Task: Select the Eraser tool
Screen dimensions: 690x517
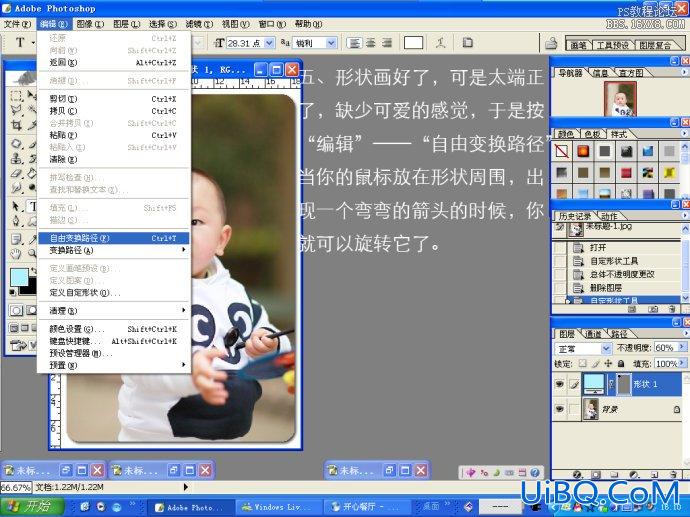Action: (16, 173)
